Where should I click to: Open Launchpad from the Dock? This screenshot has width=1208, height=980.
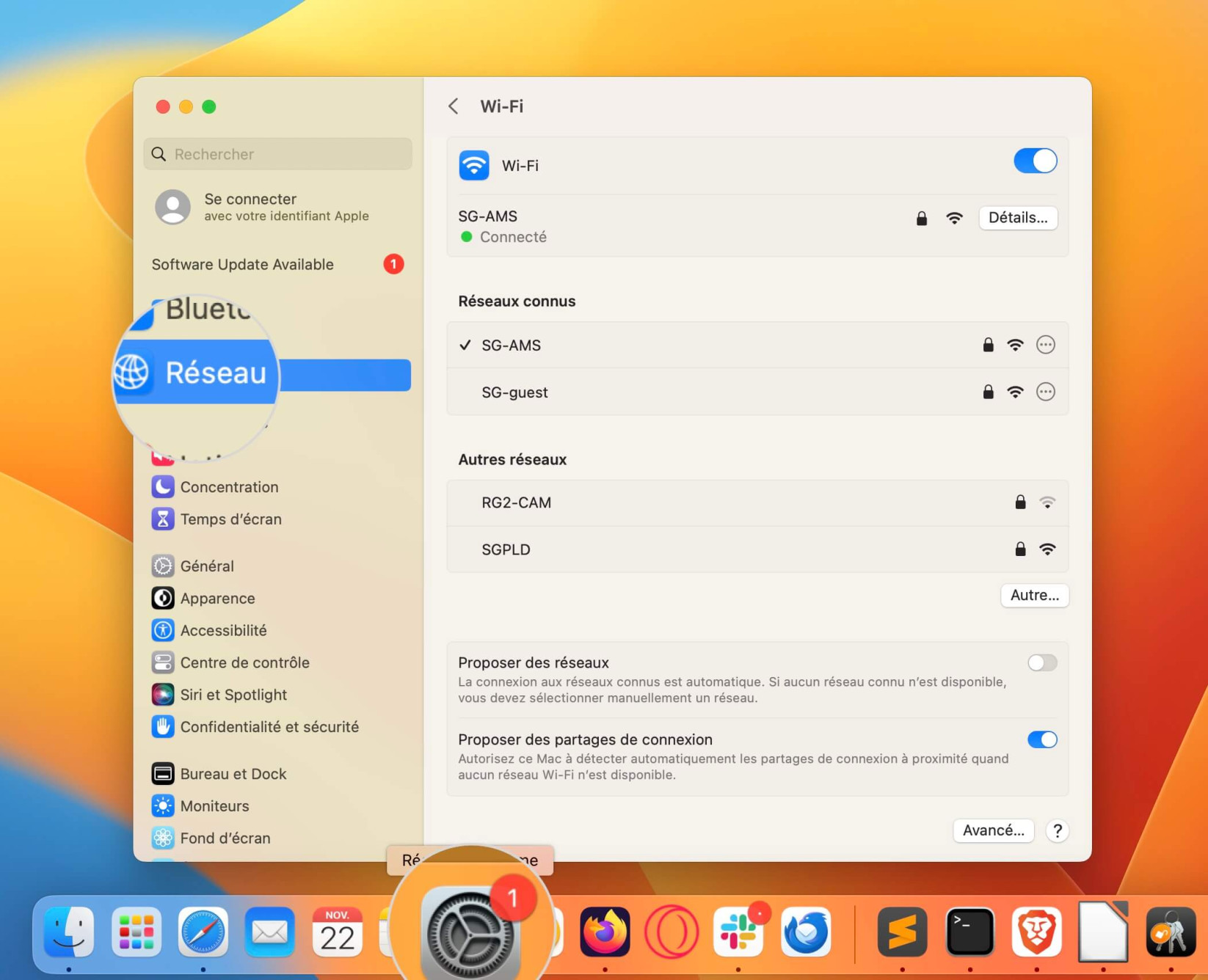(136, 932)
